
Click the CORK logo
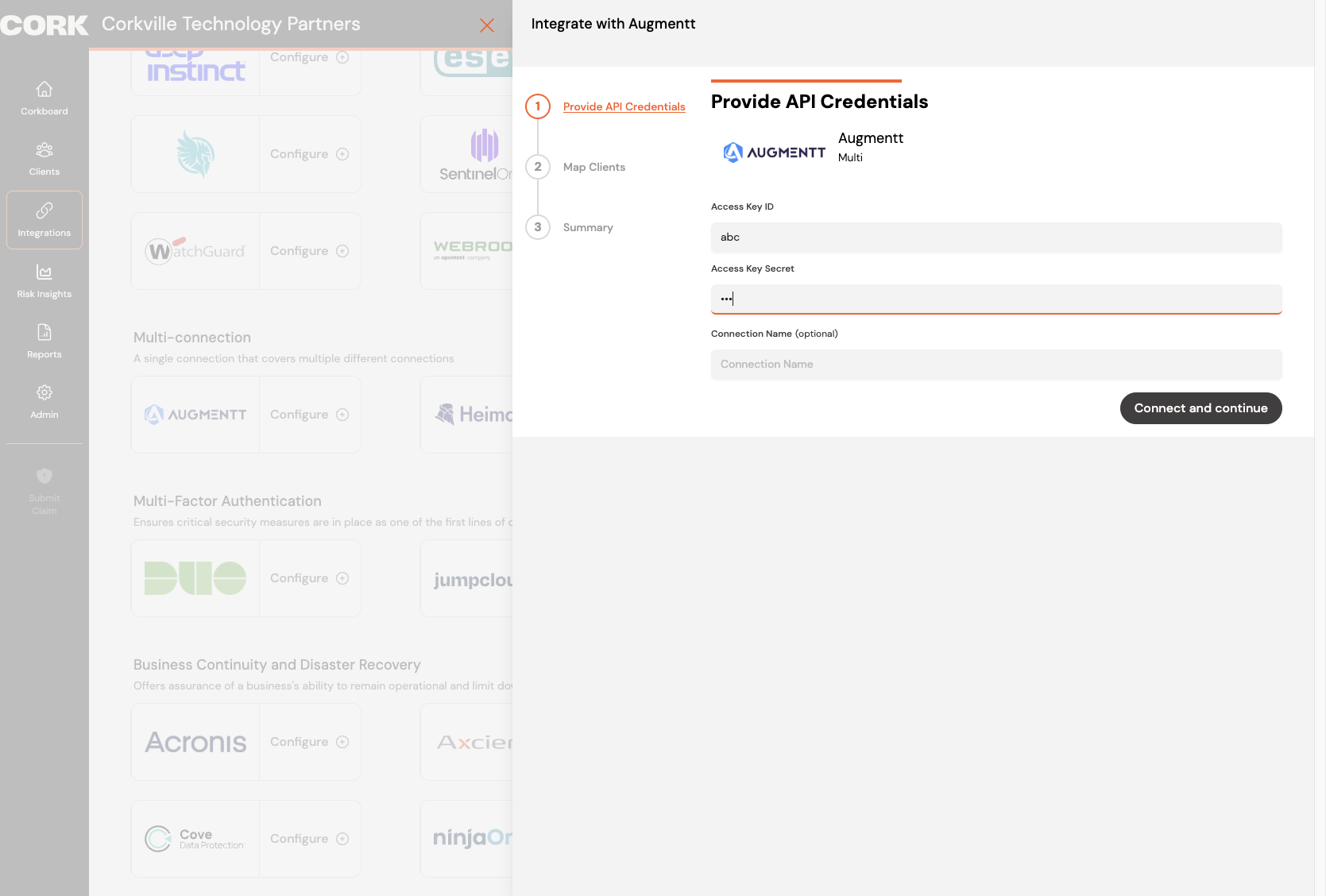(x=44, y=25)
